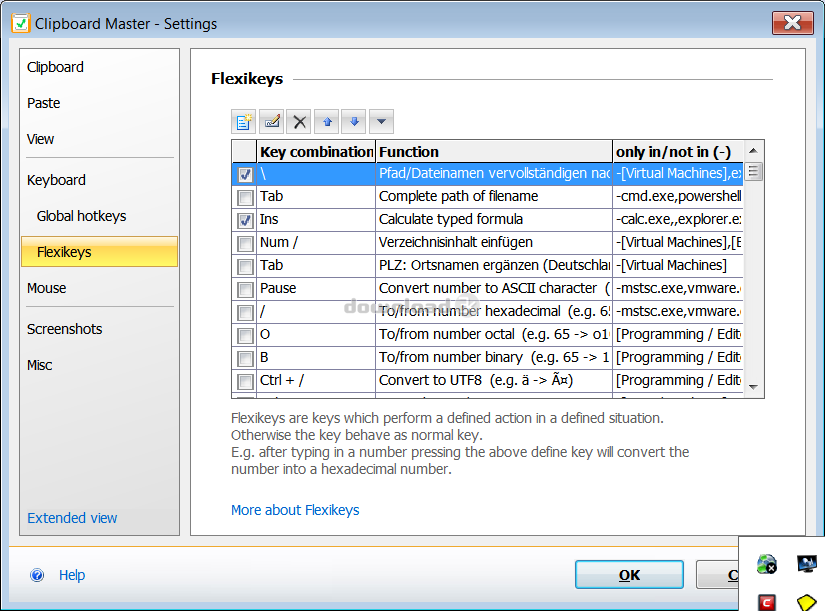Click the blue Help question mark icon
Image resolution: width=825 pixels, height=611 pixels.
point(37,575)
